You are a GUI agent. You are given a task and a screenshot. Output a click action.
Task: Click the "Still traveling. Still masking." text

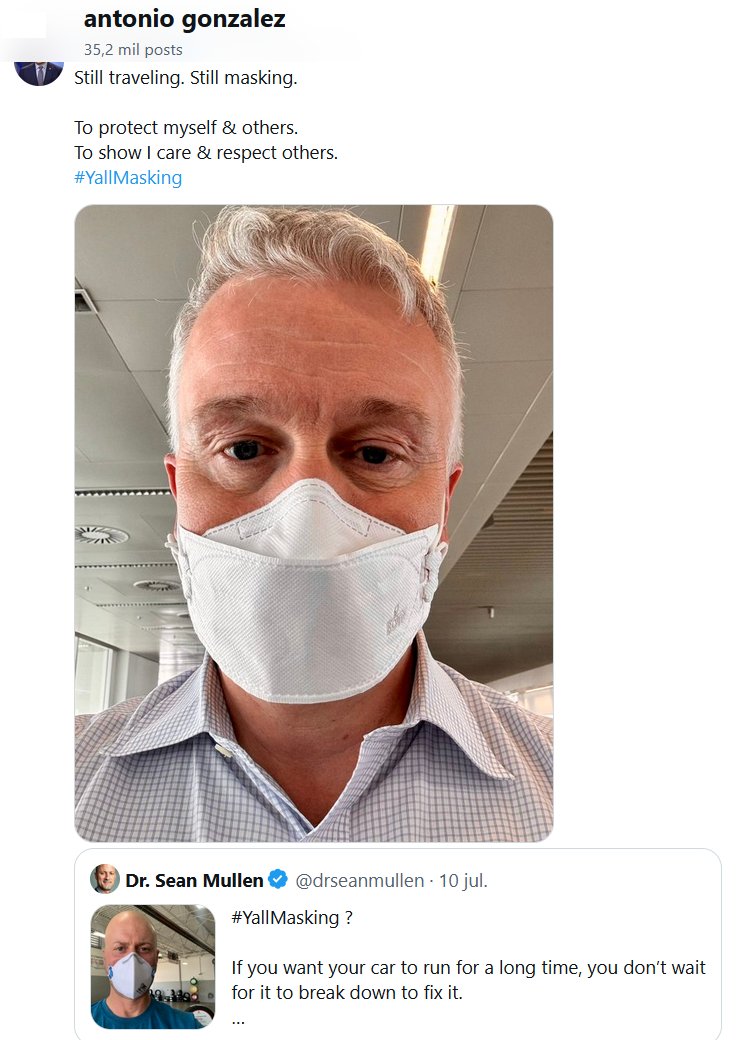coord(185,77)
